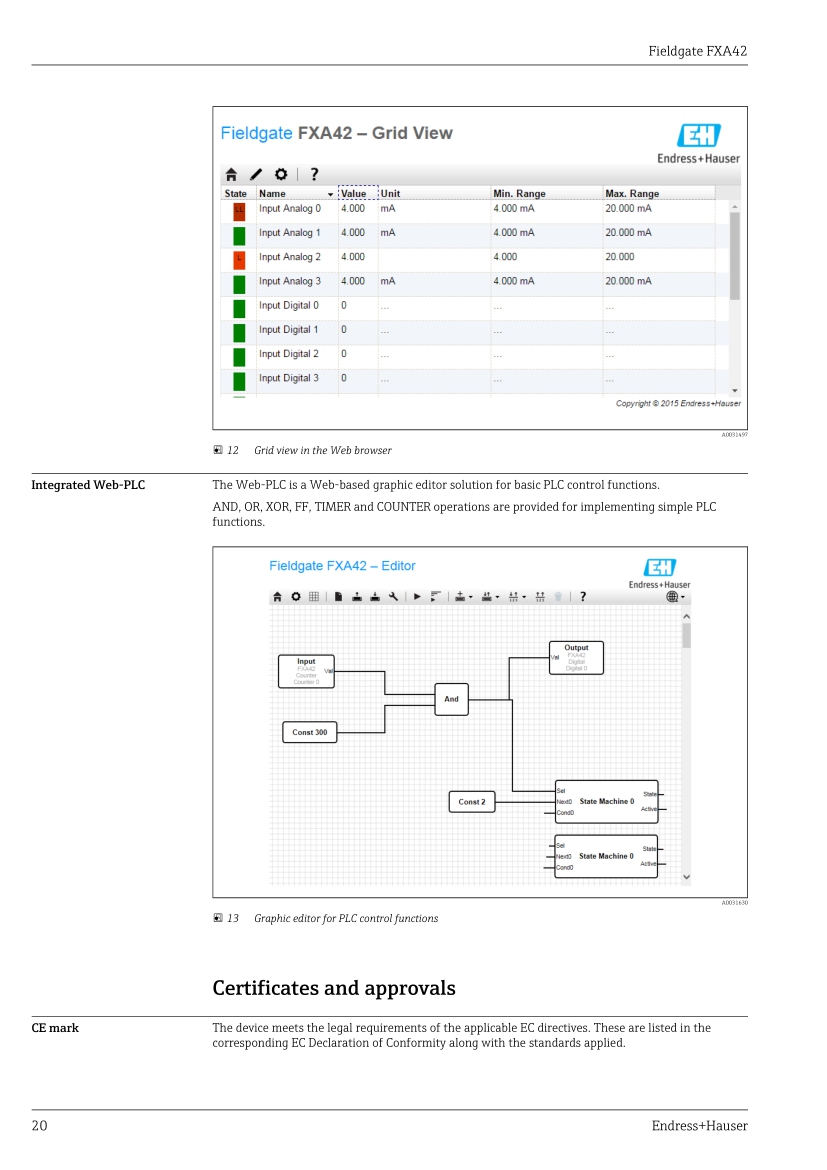Open settings gear in Grid View toolbar
The height and width of the screenshot is (1170, 827).
point(281,175)
